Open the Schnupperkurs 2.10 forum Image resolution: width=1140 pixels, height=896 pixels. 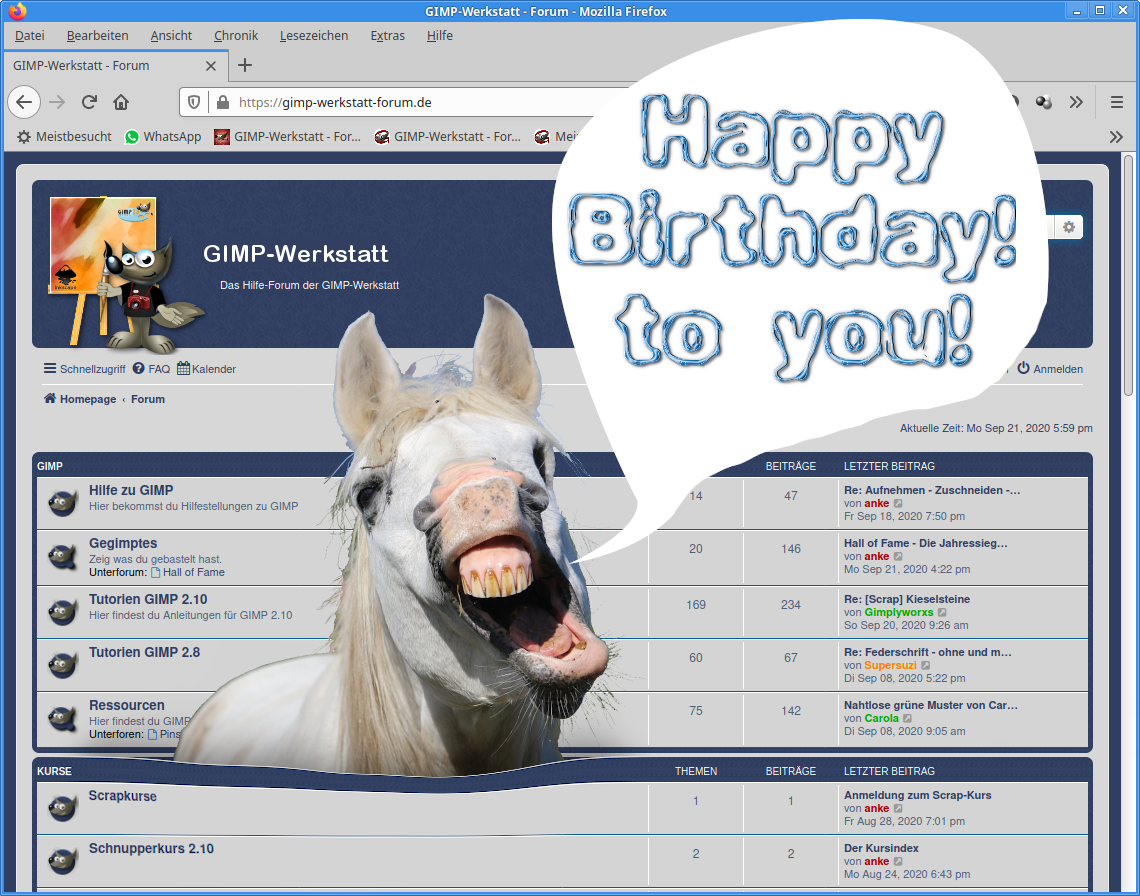click(x=151, y=849)
